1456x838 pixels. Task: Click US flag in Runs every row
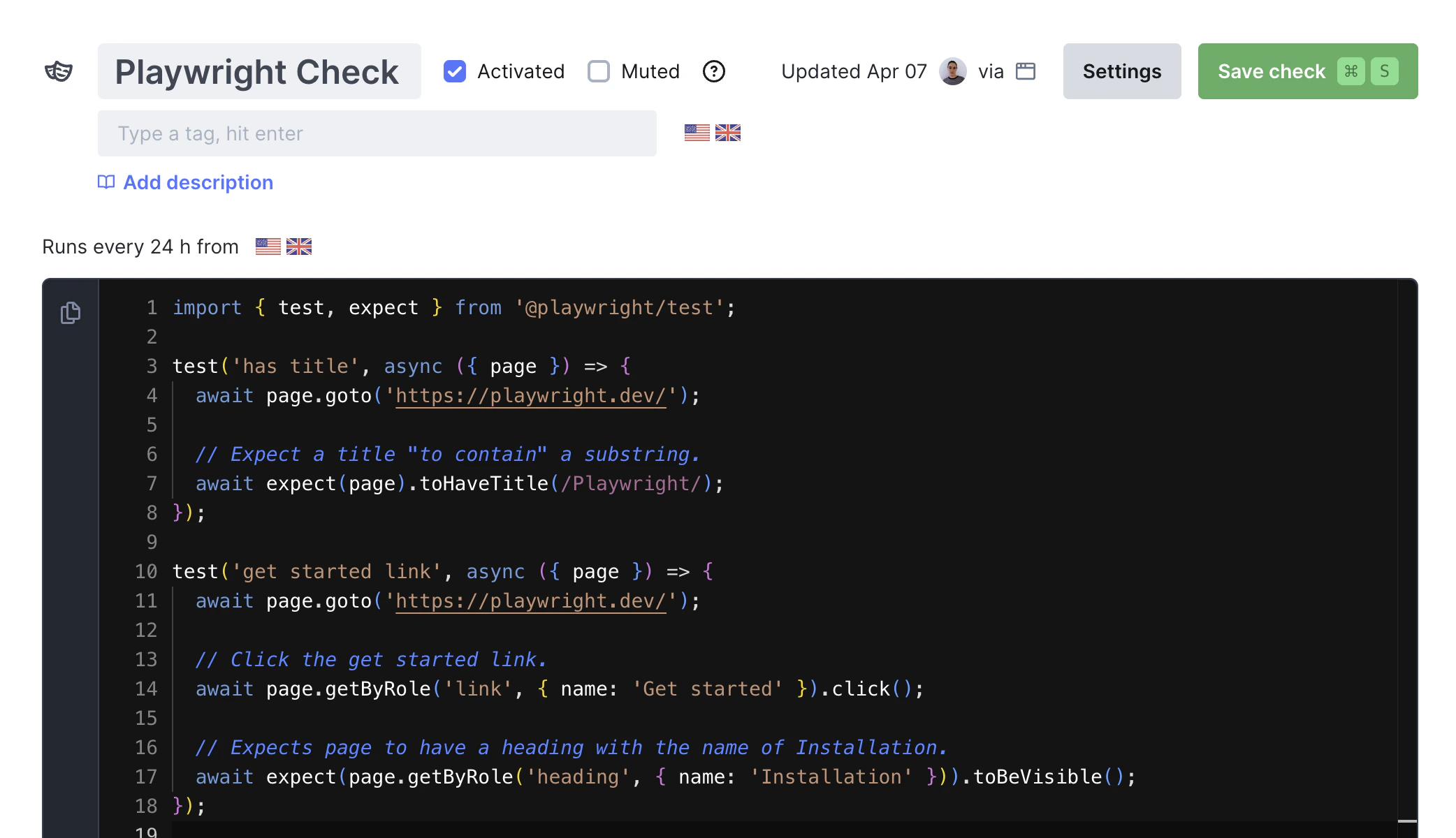[268, 247]
